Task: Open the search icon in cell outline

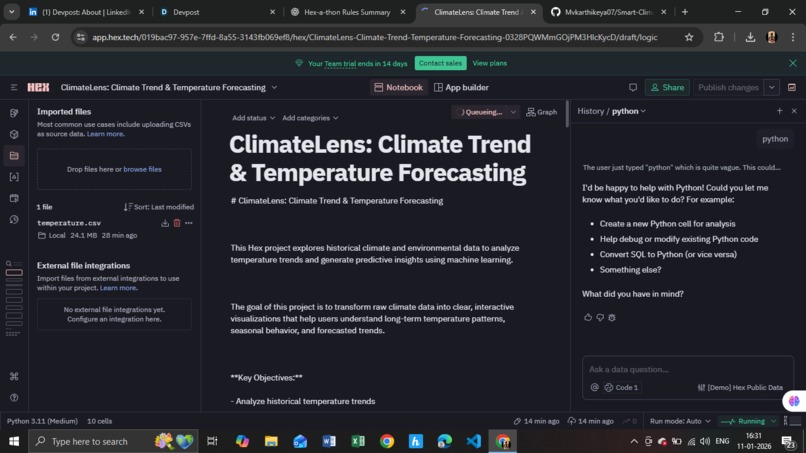Action: [9, 264]
